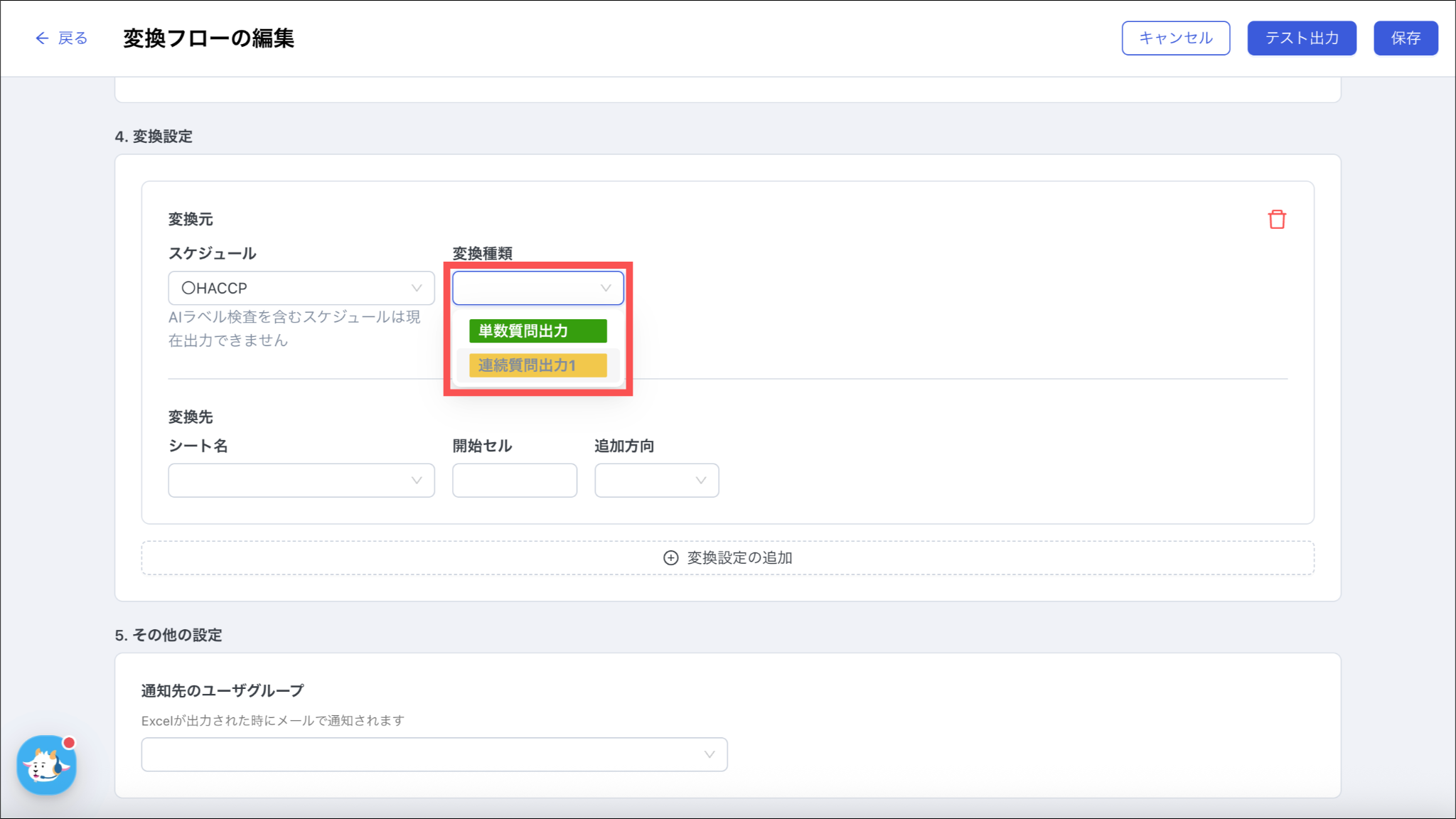Click the cow mascot chat icon

(47, 765)
